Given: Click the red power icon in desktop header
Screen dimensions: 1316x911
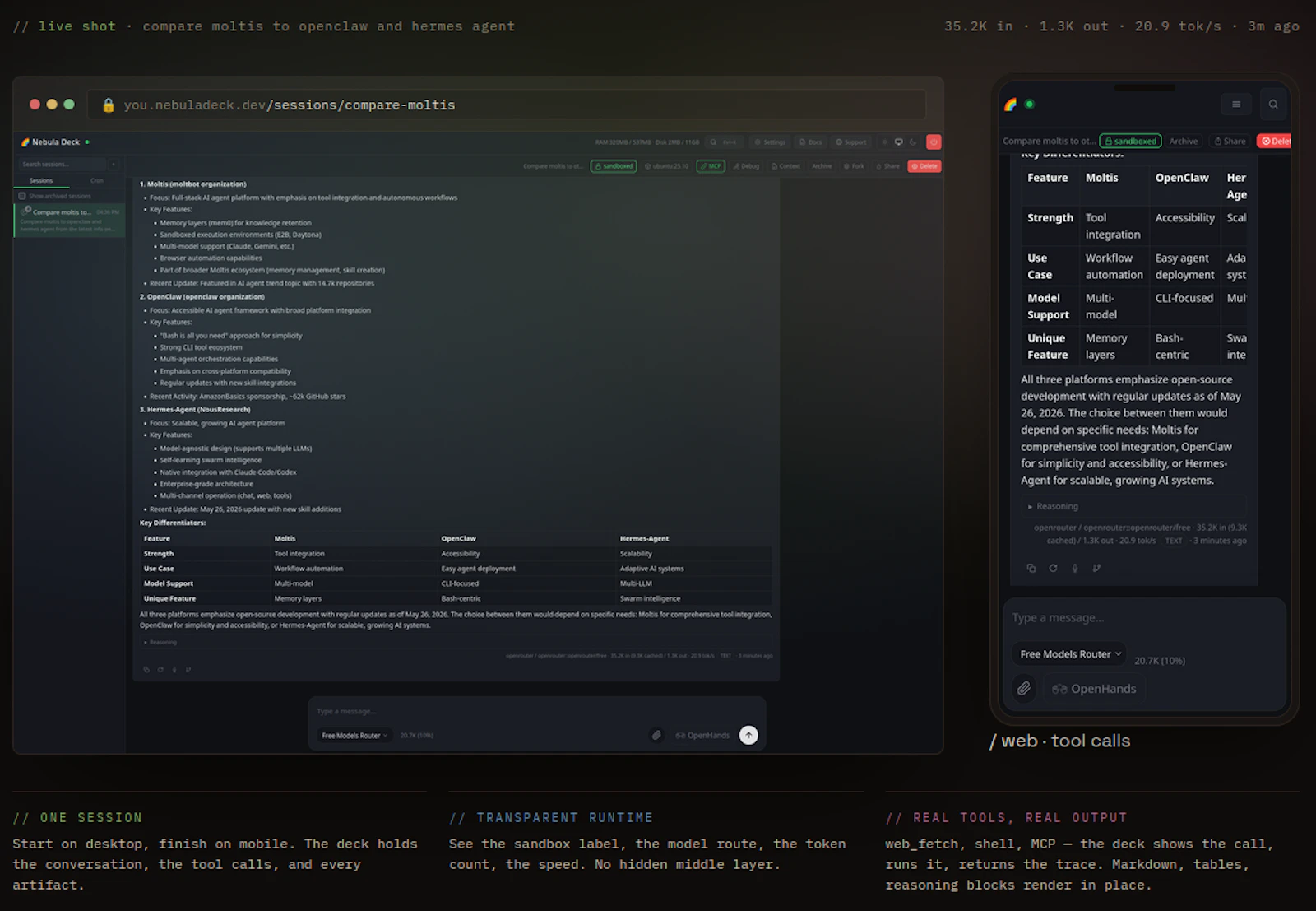Looking at the screenshot, I should 934,142.
